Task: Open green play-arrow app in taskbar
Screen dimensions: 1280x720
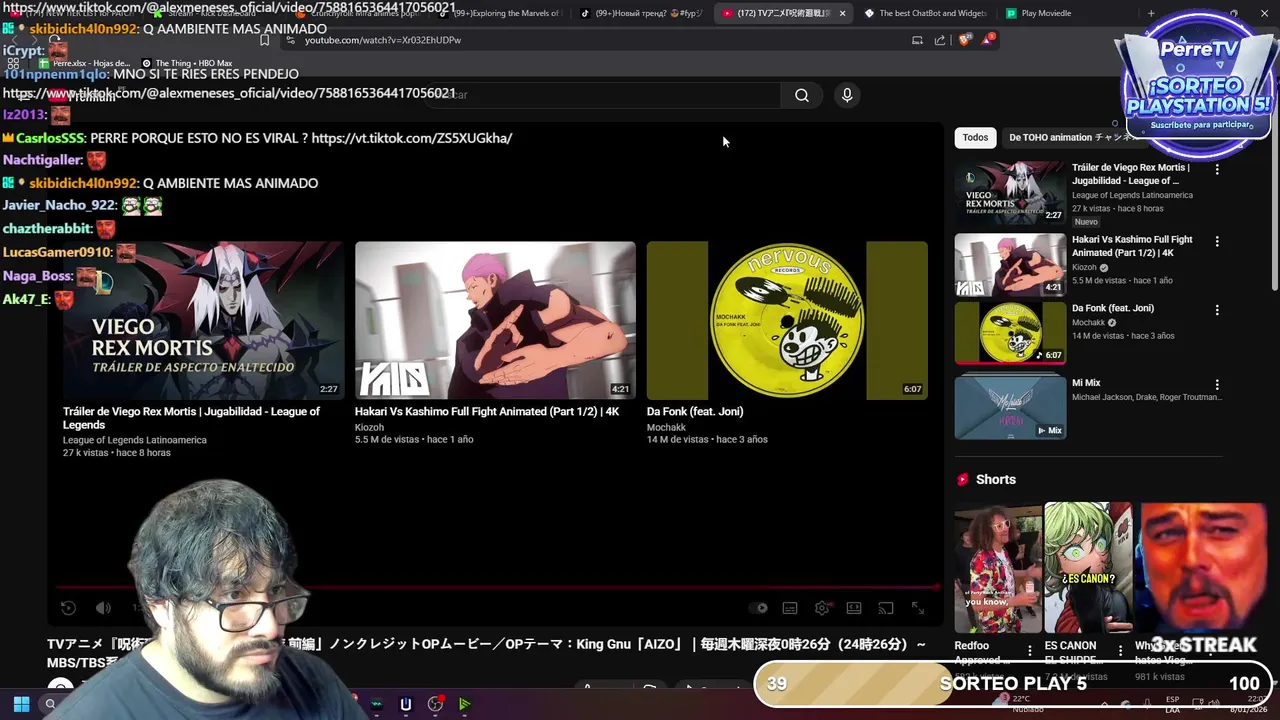Action: [465, 704]
